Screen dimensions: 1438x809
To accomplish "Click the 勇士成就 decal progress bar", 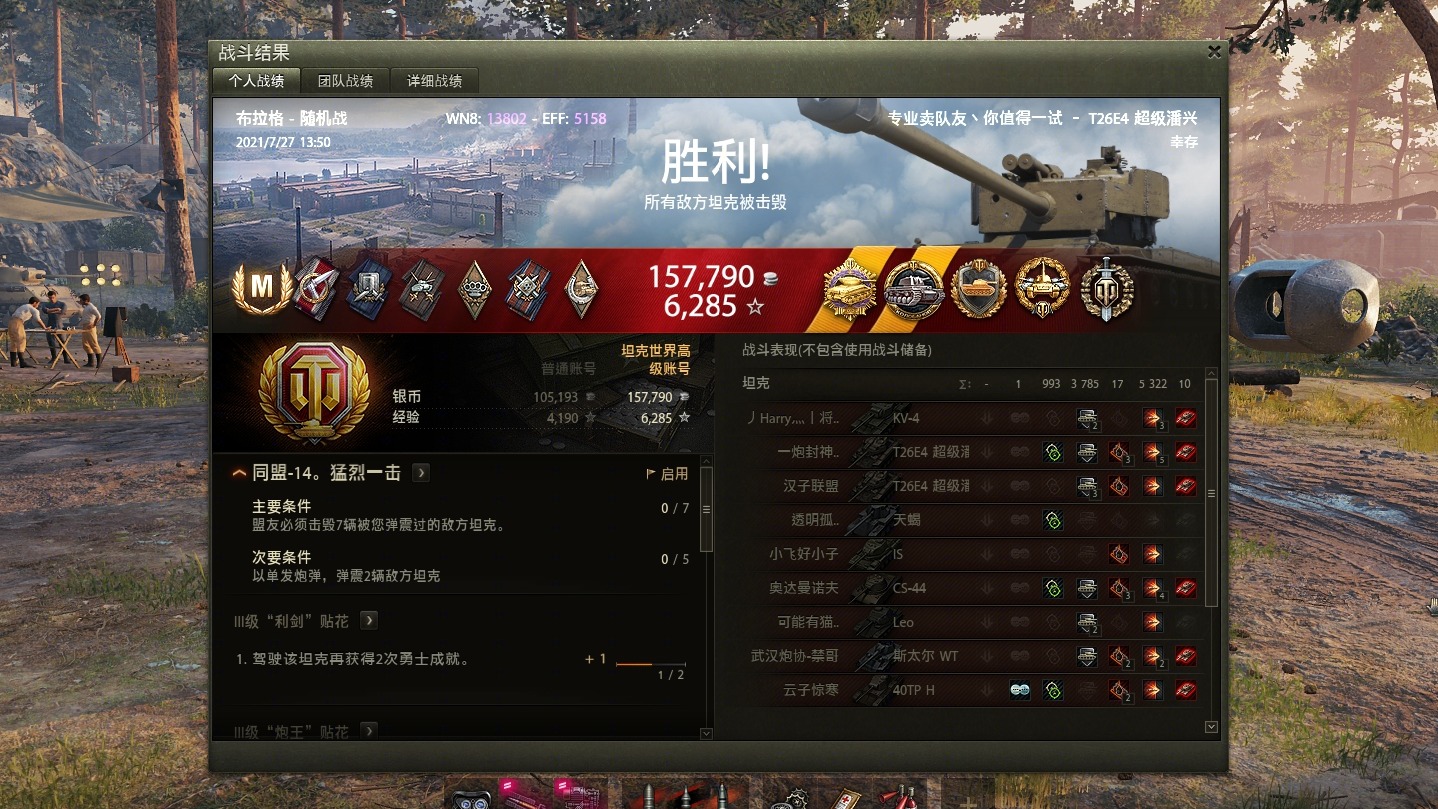I will (651, 664).
